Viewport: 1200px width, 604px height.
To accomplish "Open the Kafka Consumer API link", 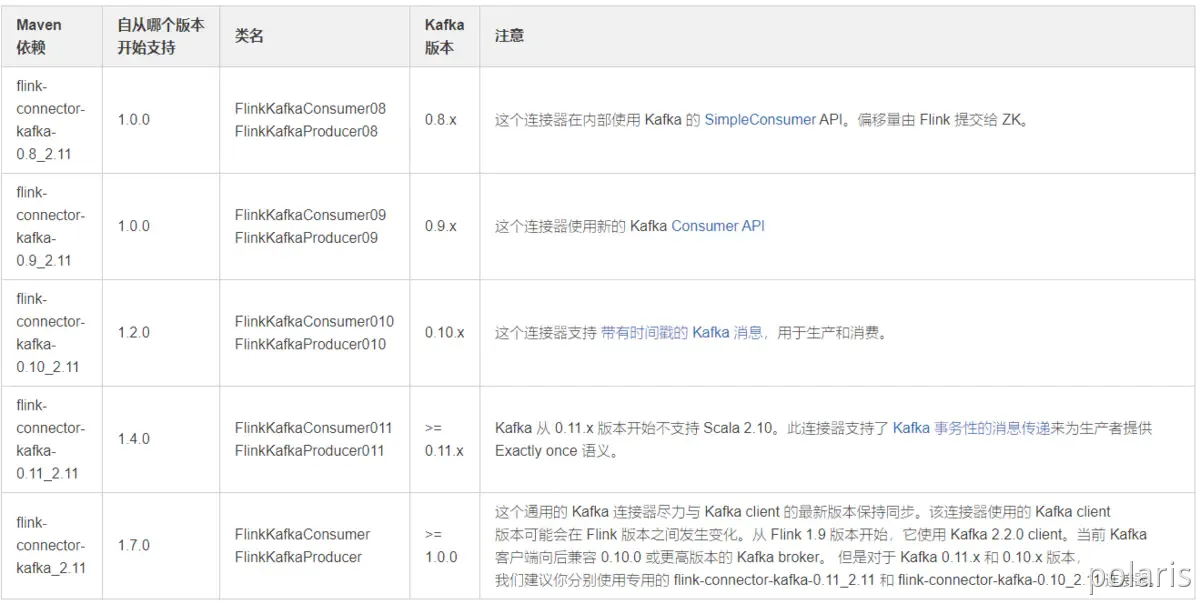I will 717,226.
